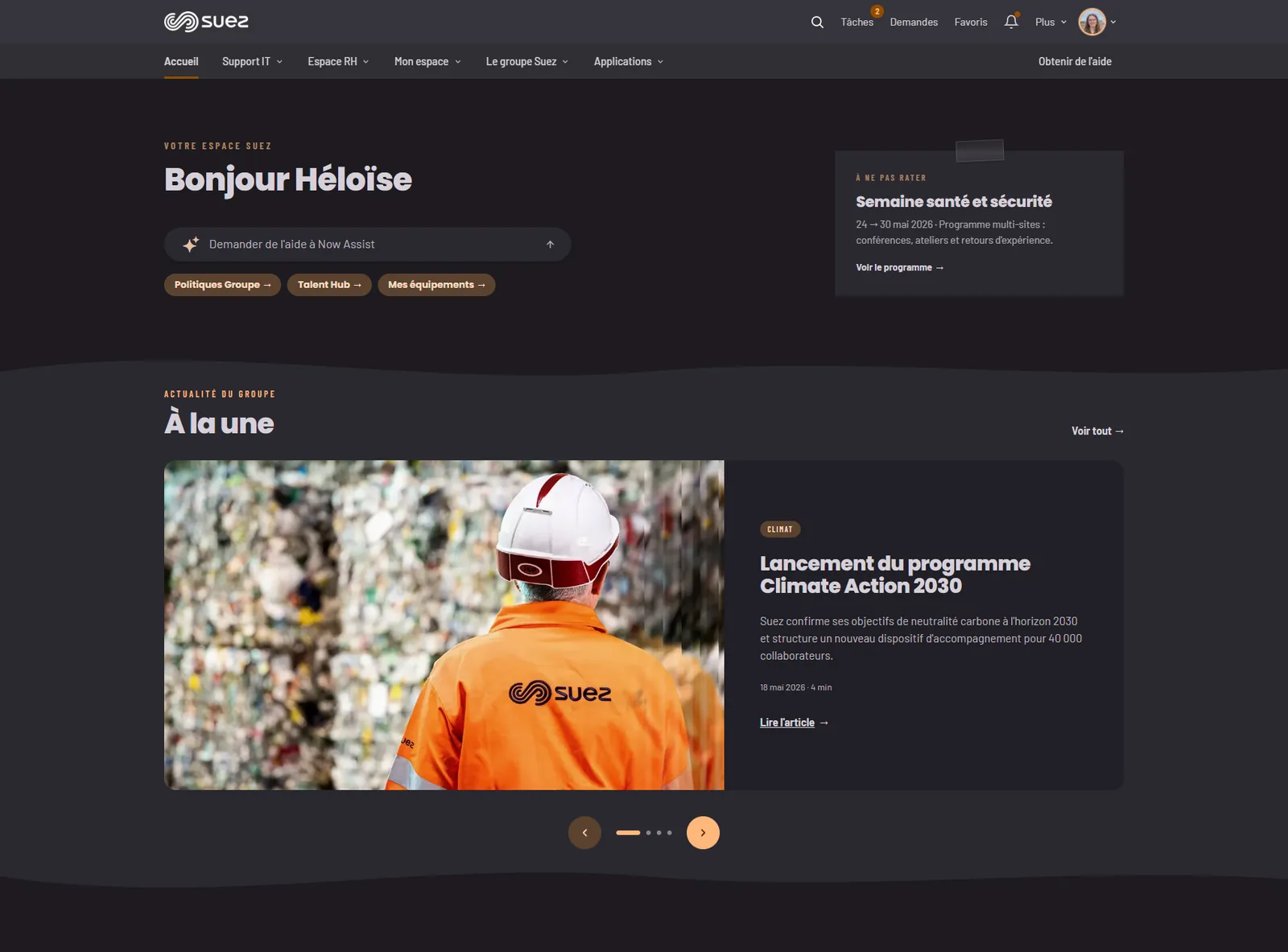Go to previous news slide
The image size is (1288, 952).
(584, 833)
